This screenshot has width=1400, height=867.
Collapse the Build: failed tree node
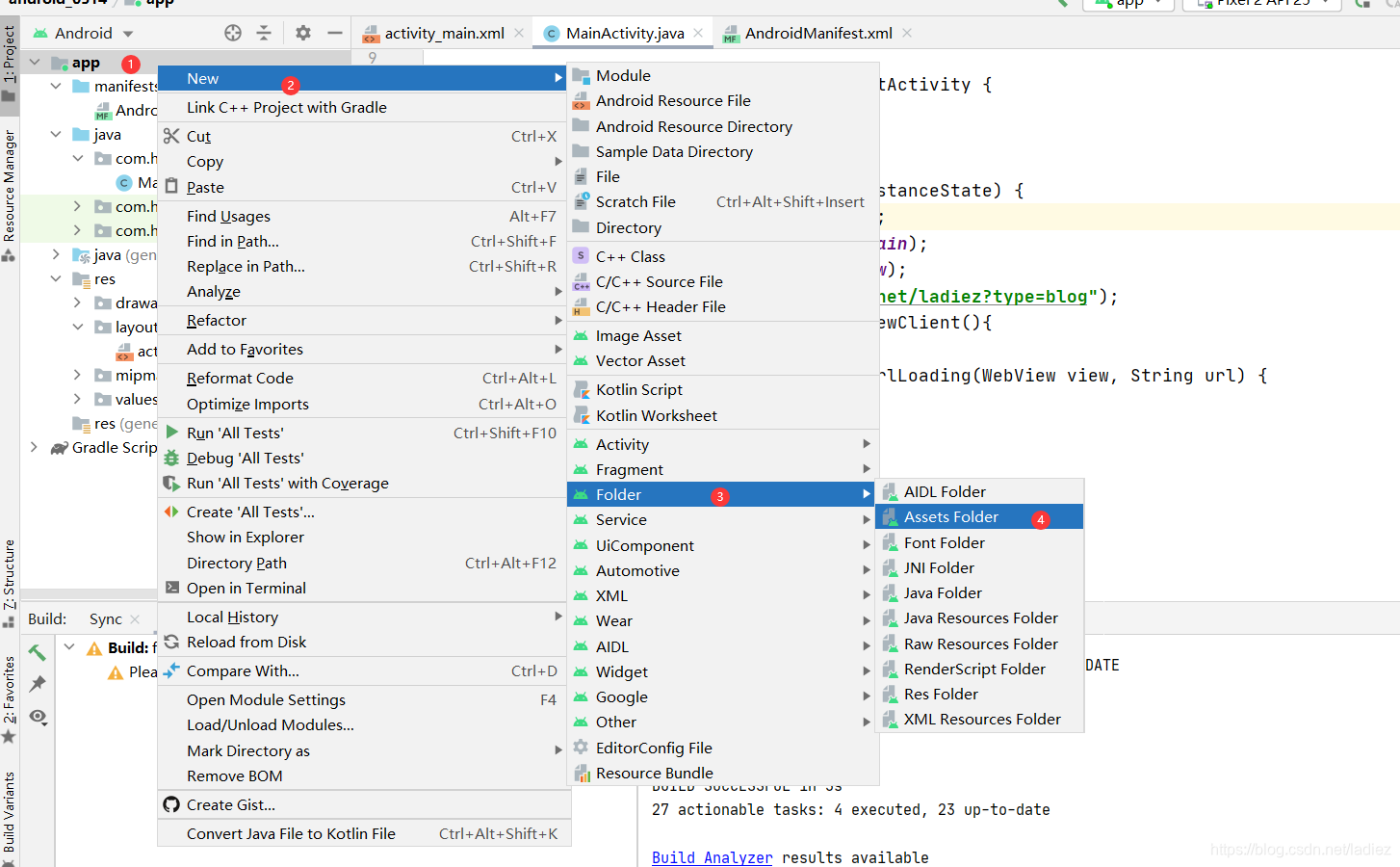[x=69, y=647]
